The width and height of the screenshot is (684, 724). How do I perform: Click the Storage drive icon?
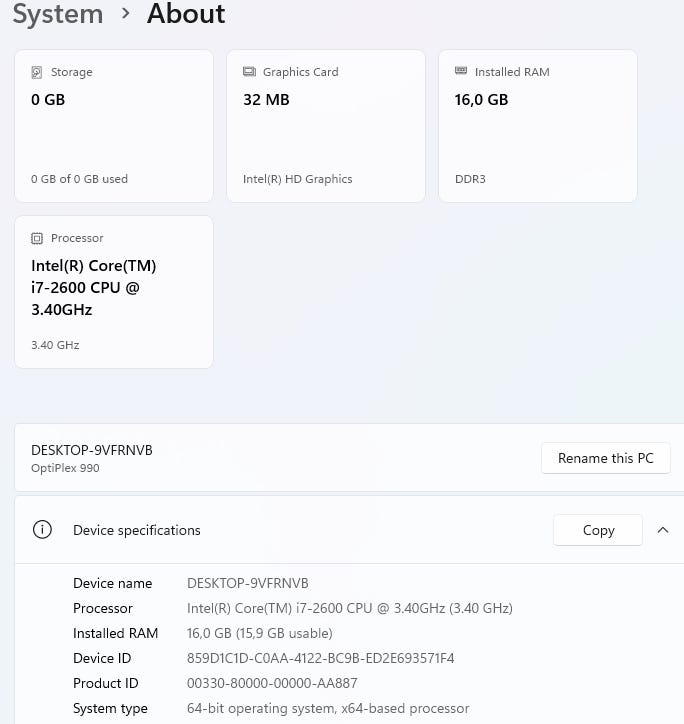tap(37, 72)
